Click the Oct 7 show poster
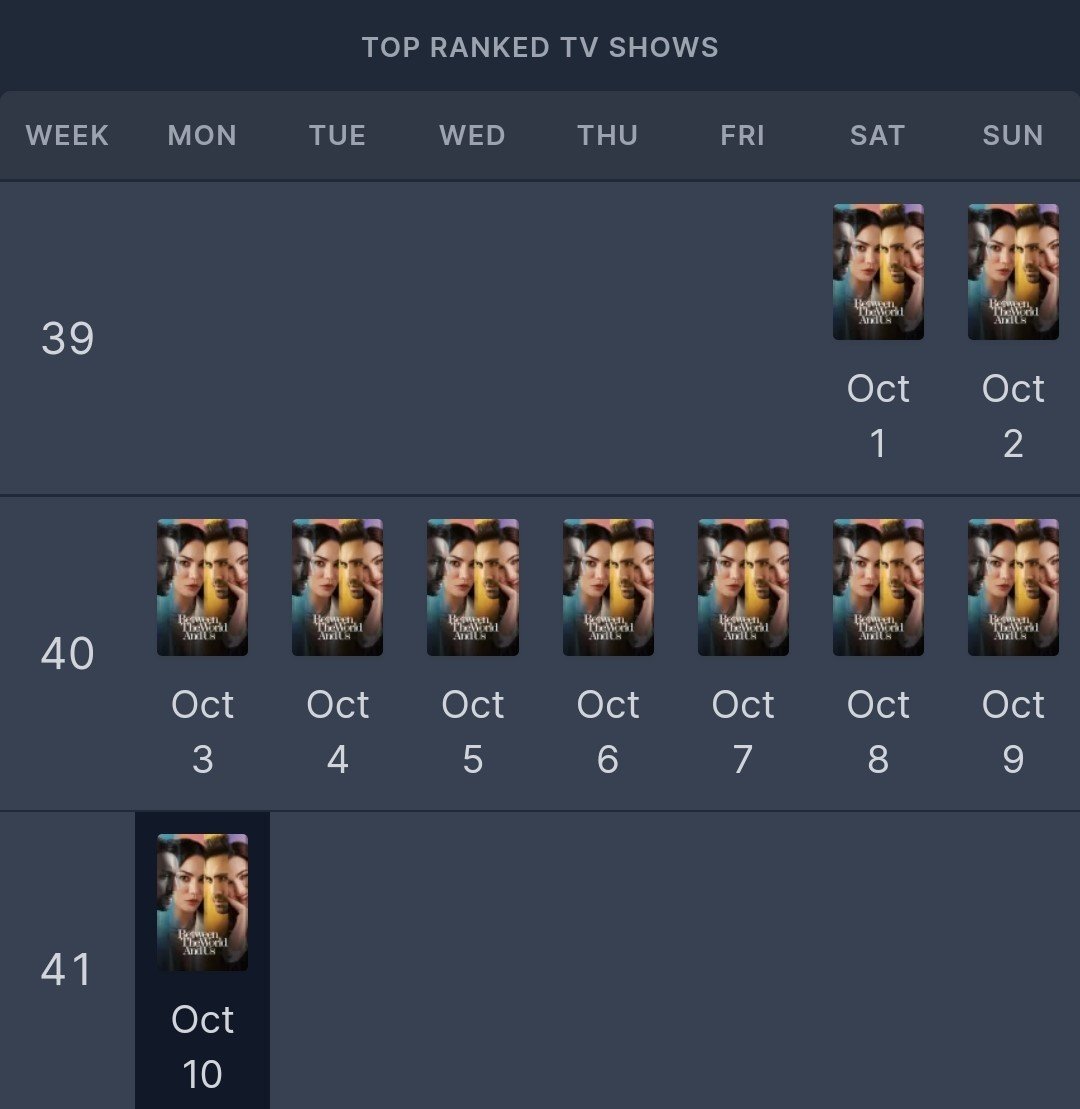 pos(743,587)
